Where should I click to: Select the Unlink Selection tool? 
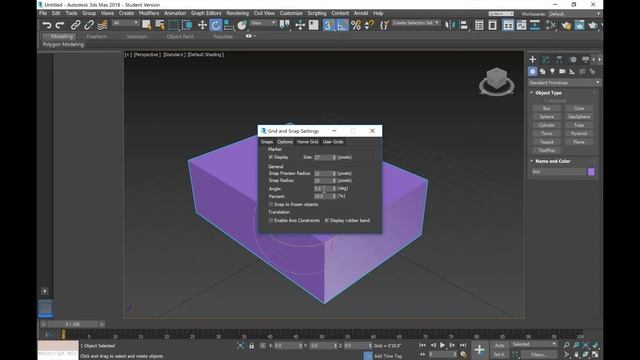point(89,25)
